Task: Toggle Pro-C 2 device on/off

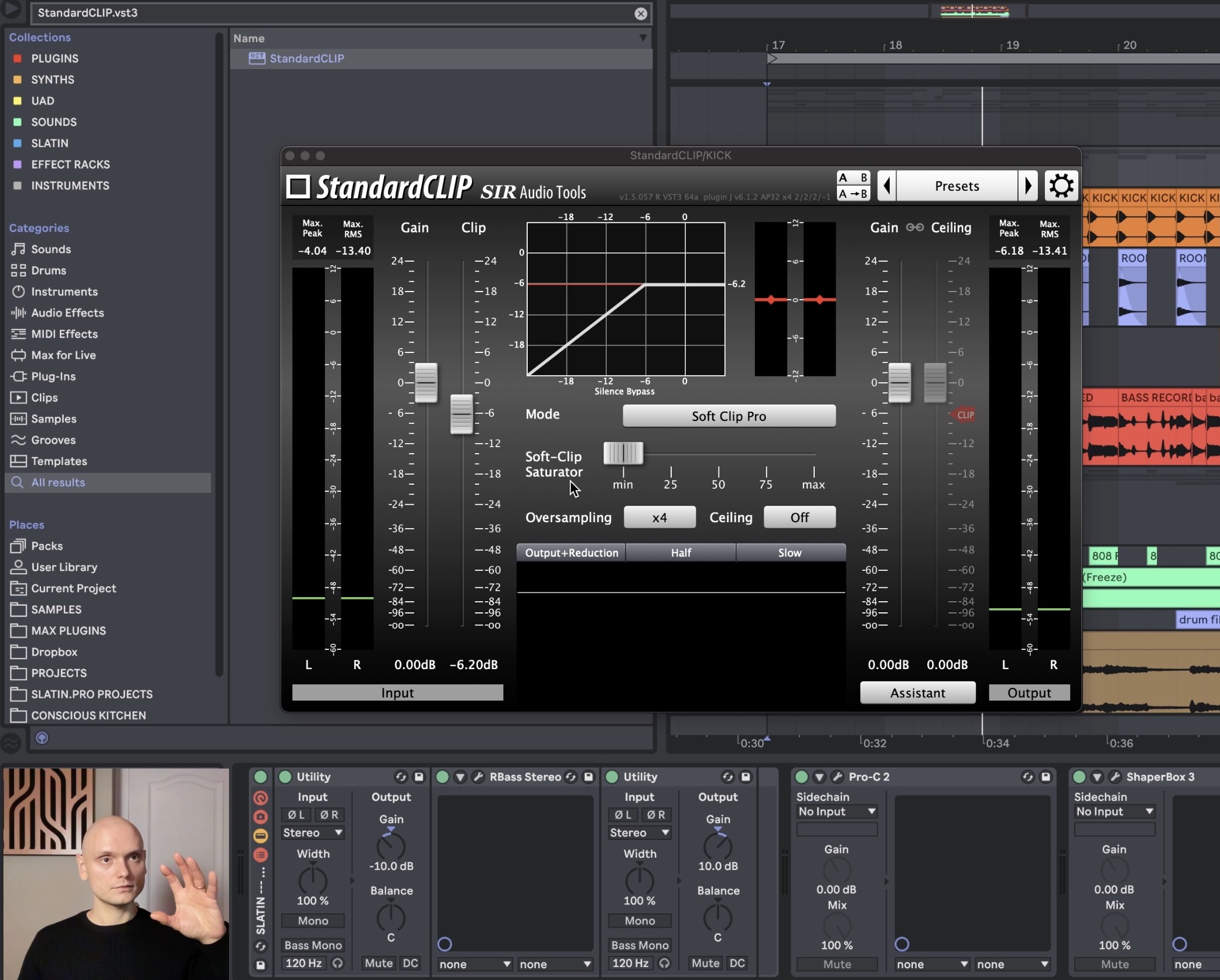Action: pos(802,777)
